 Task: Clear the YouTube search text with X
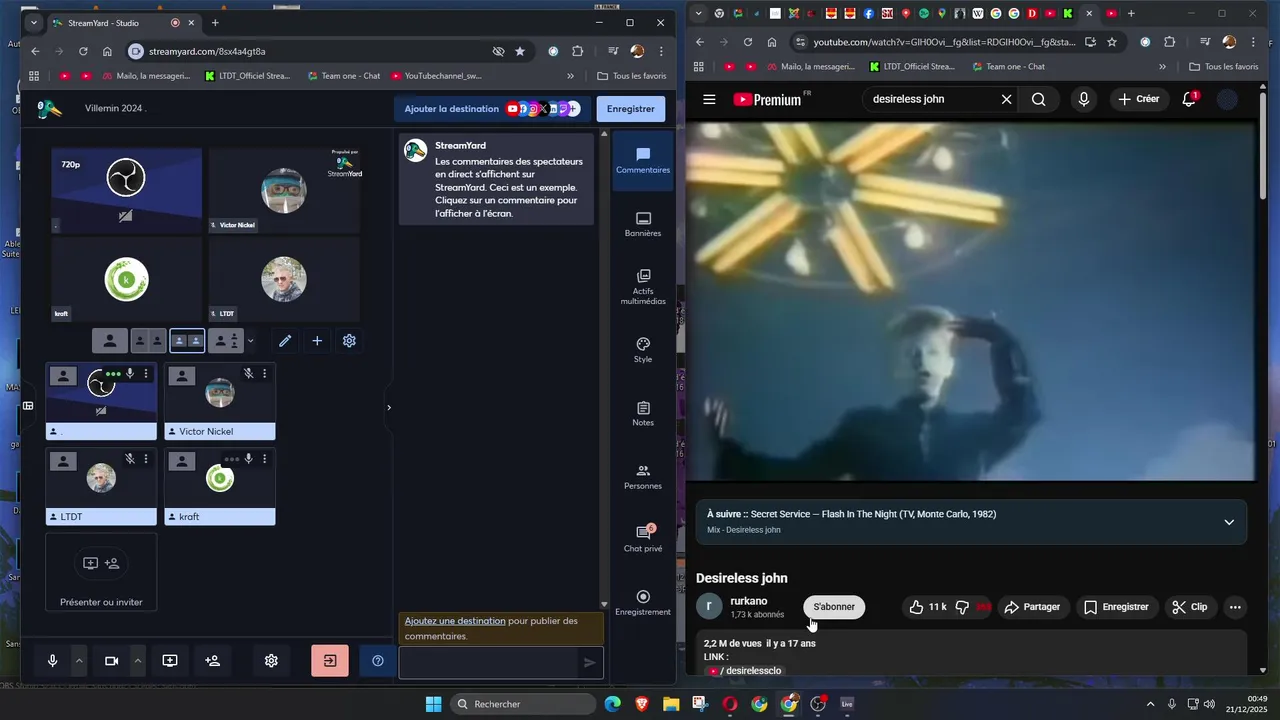coord(1007,99)
